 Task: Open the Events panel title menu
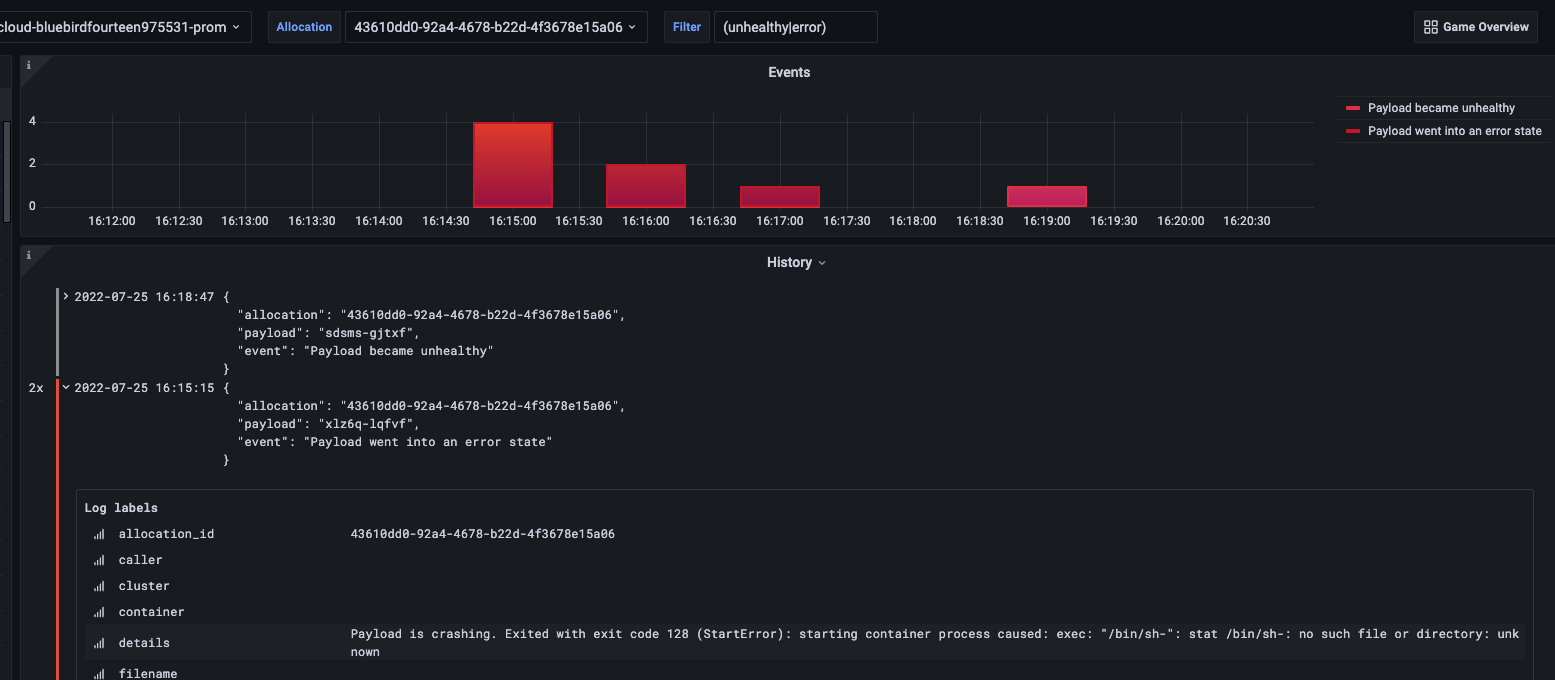tap(789, 72)
